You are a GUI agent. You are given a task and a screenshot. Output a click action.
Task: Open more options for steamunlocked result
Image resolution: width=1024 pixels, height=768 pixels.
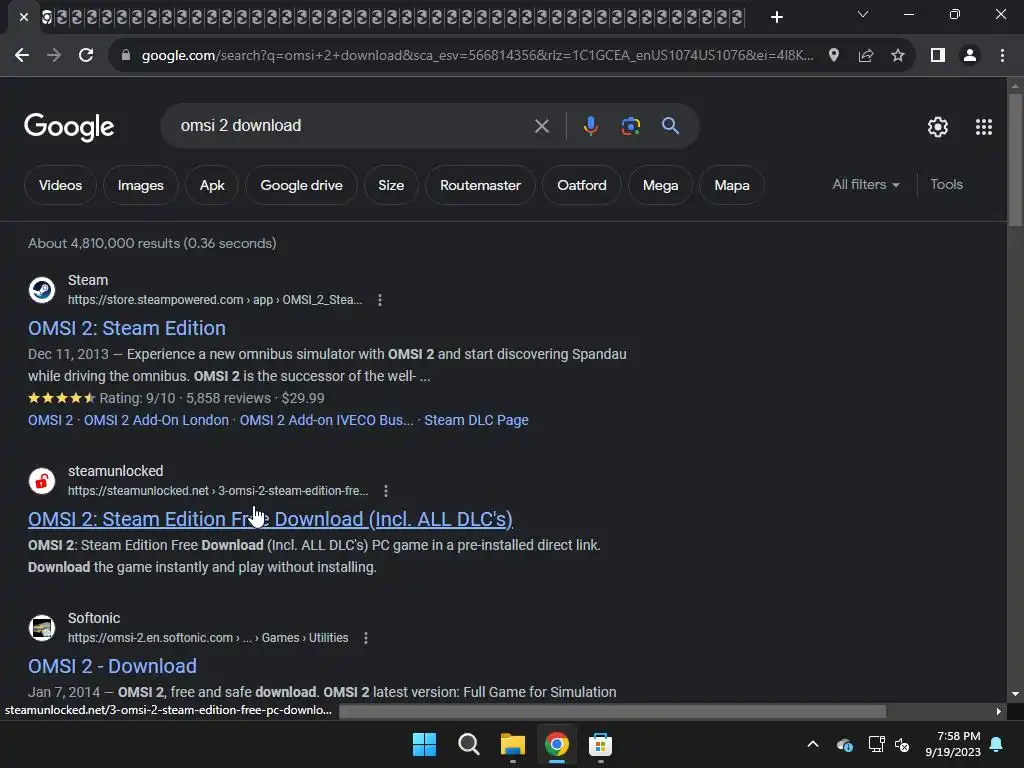[386, 491]
